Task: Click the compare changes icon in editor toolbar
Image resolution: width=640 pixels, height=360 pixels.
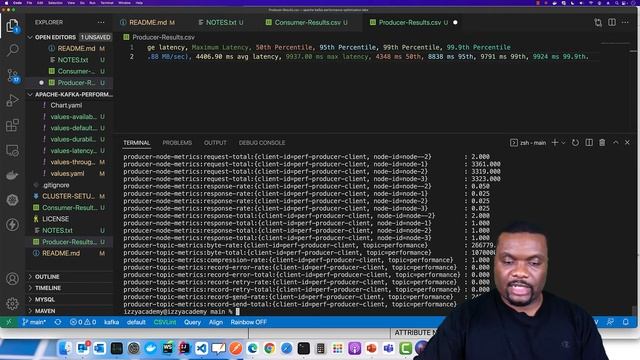Action: [598, 22]
